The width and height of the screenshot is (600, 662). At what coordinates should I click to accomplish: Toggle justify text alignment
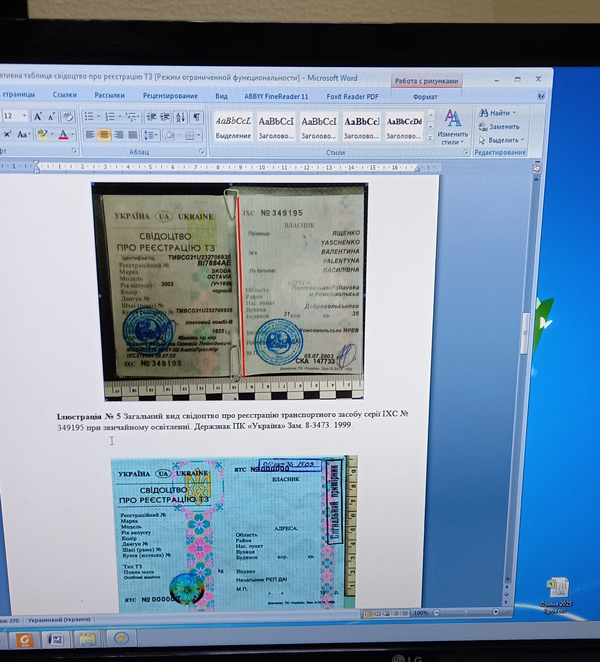pos(133,135)
